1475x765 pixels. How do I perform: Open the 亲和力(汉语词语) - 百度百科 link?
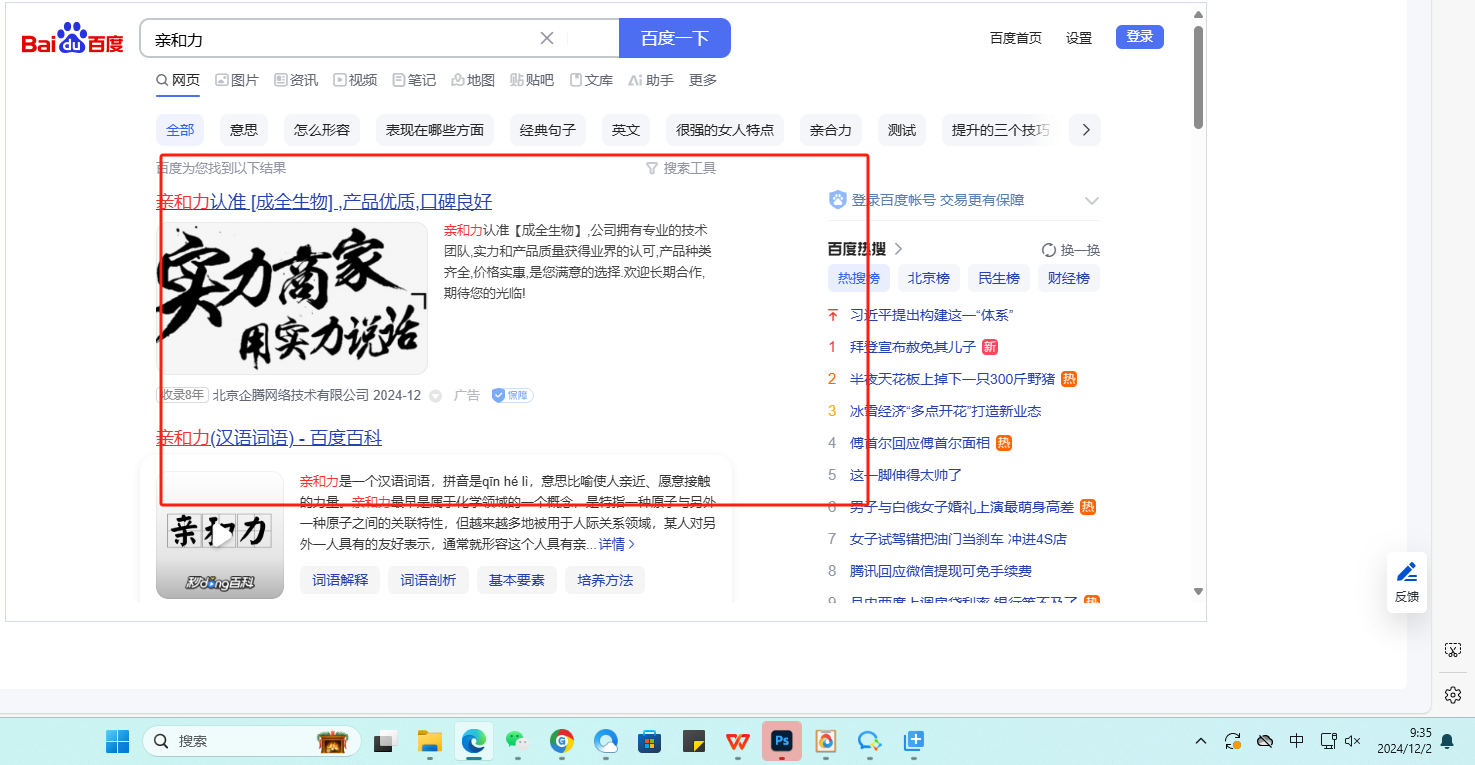coord(269,438)
